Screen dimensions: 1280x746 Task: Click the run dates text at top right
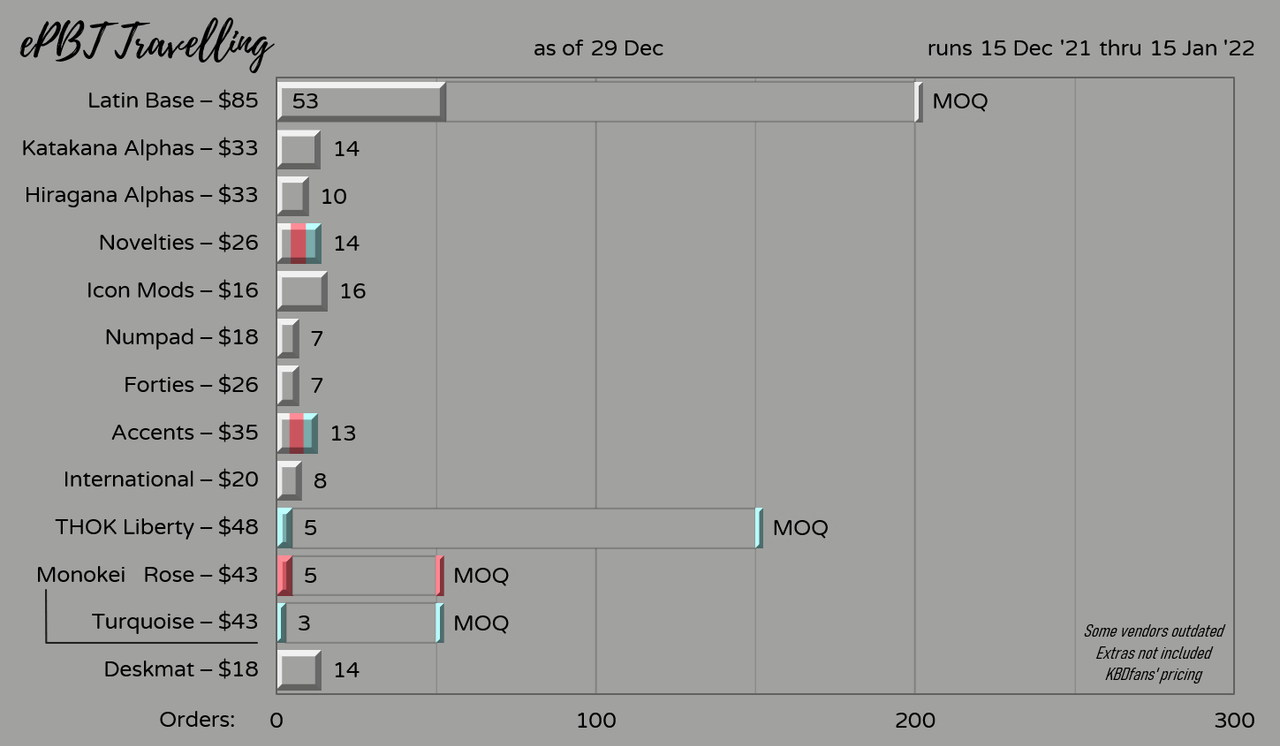(1090, 48)
